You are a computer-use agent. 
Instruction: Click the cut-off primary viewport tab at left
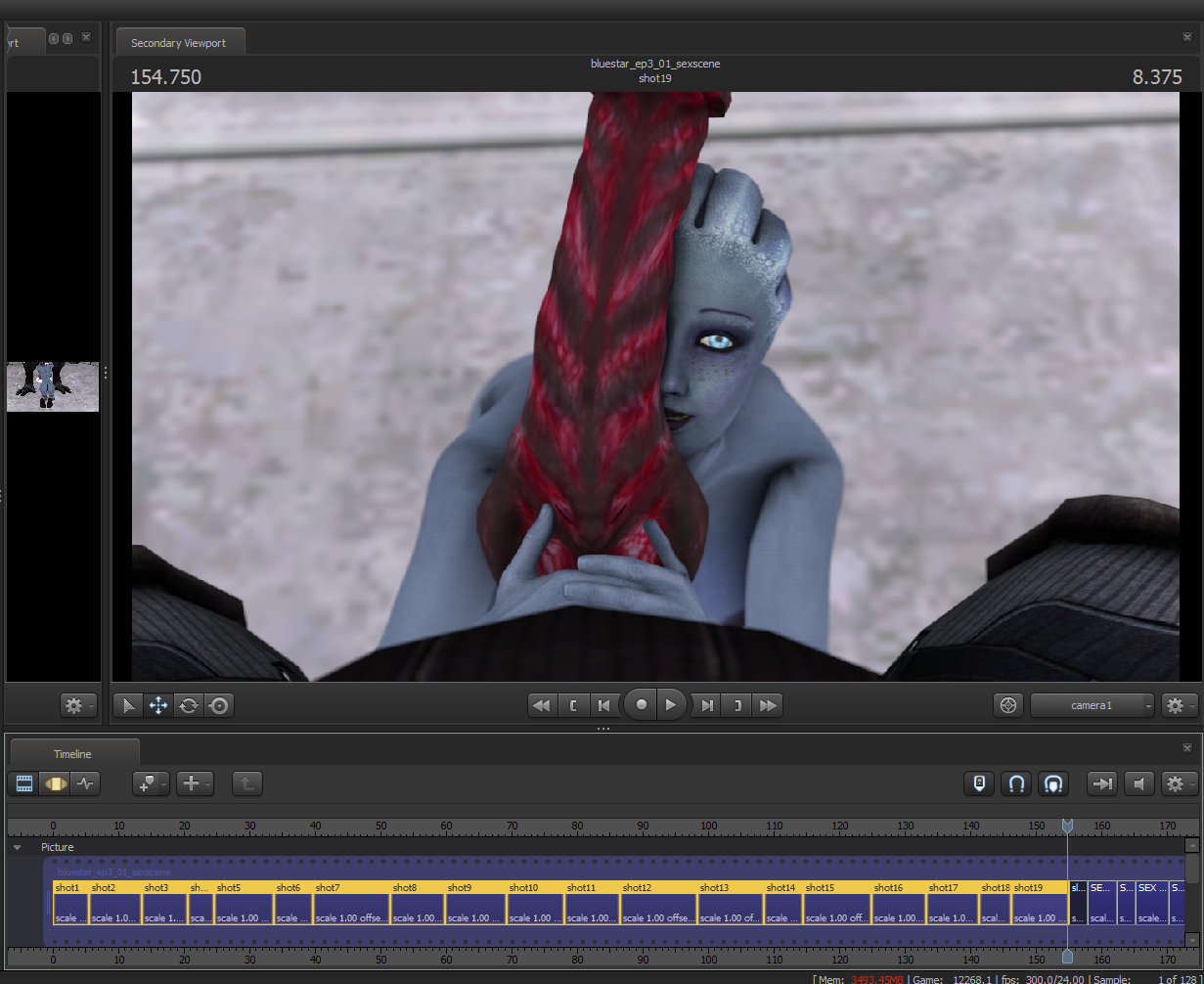(x=24, y=42)
